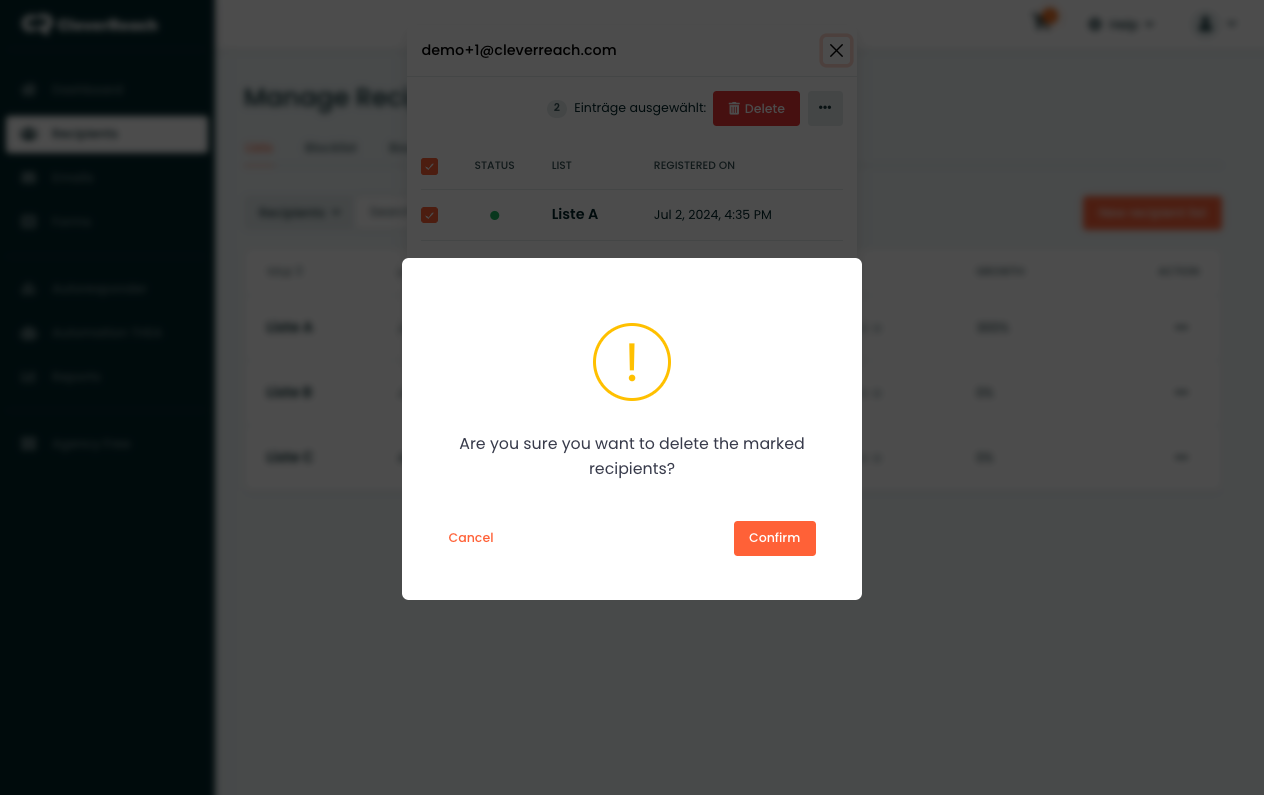
Task: Click the yellow exclamation warning icon
Action: click(632, 362)
